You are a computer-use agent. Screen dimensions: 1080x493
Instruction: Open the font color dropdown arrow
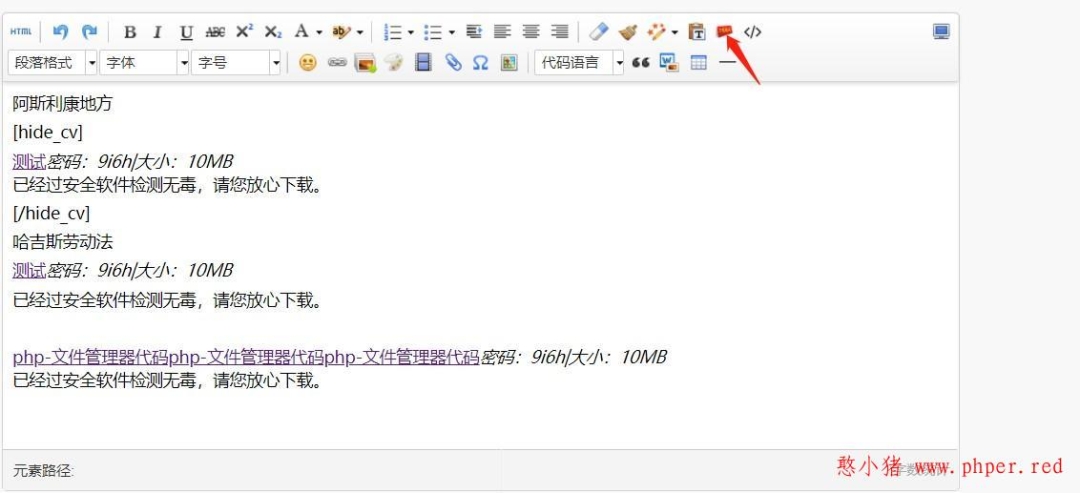tap(319, 32)
